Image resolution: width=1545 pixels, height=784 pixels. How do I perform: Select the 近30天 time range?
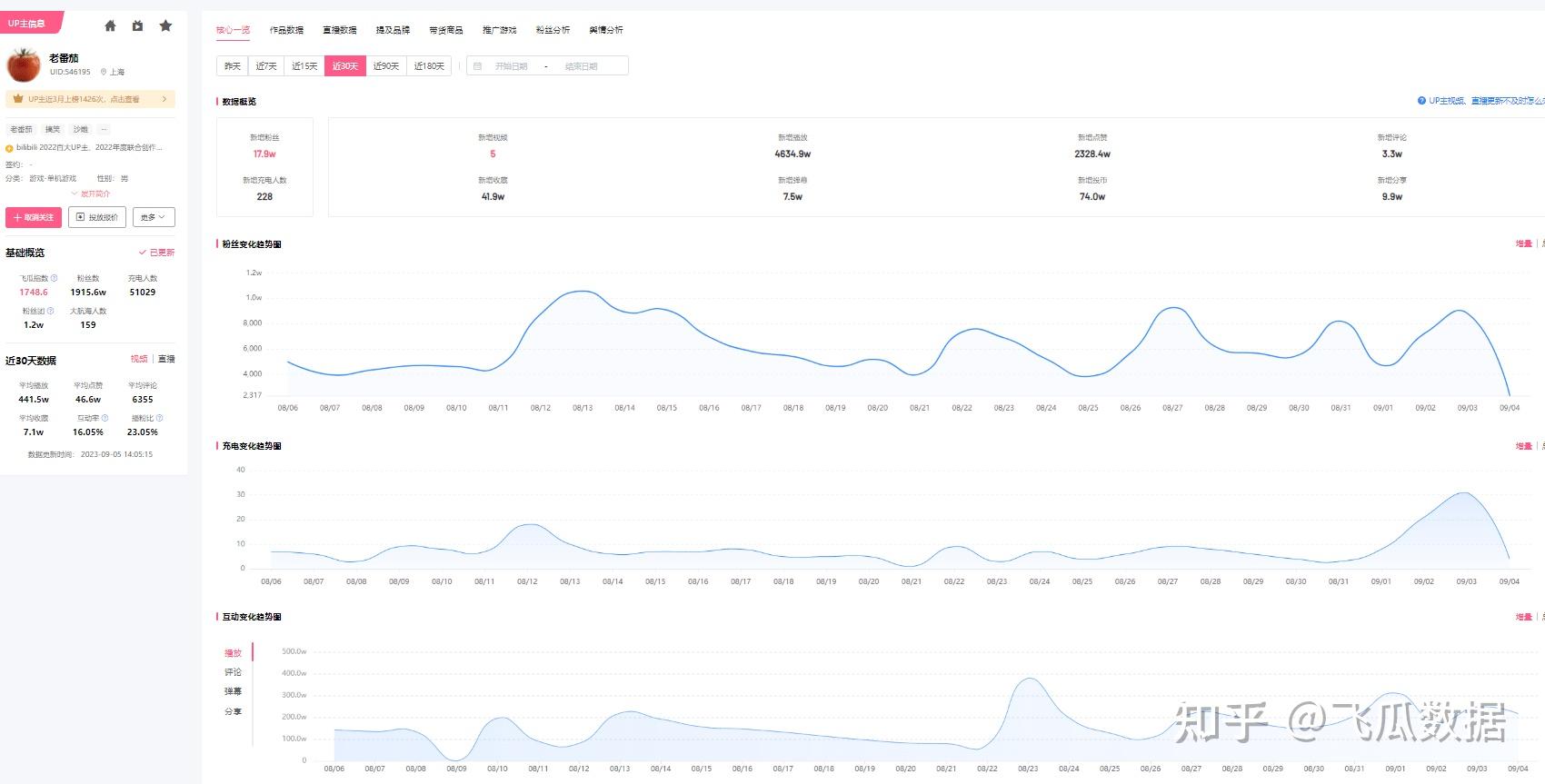tap(345, 65)
